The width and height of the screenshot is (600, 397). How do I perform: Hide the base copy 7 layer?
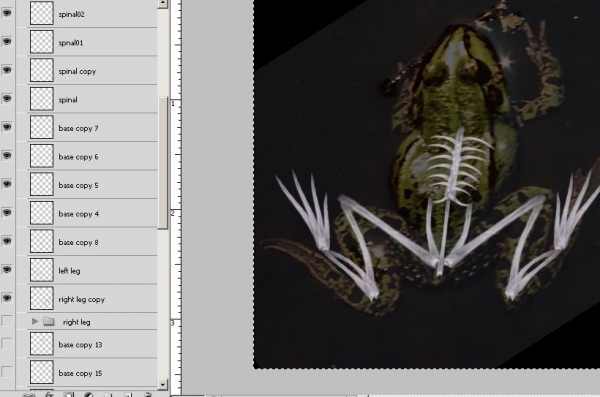point(7,127)
